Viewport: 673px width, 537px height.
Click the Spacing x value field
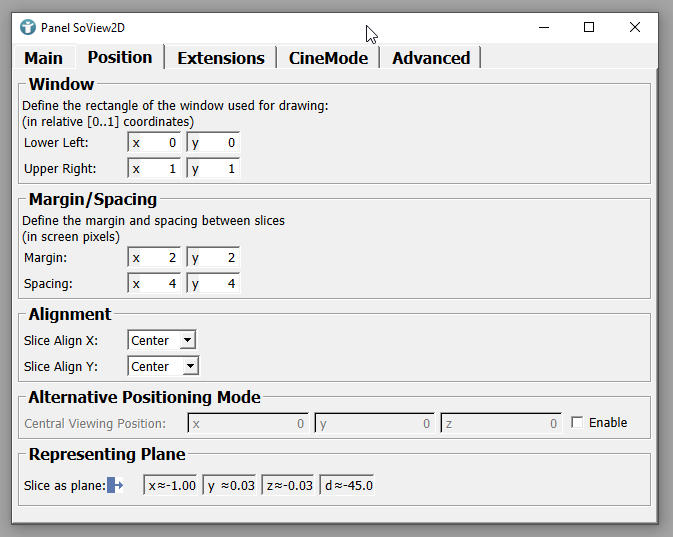pos(155,284)
